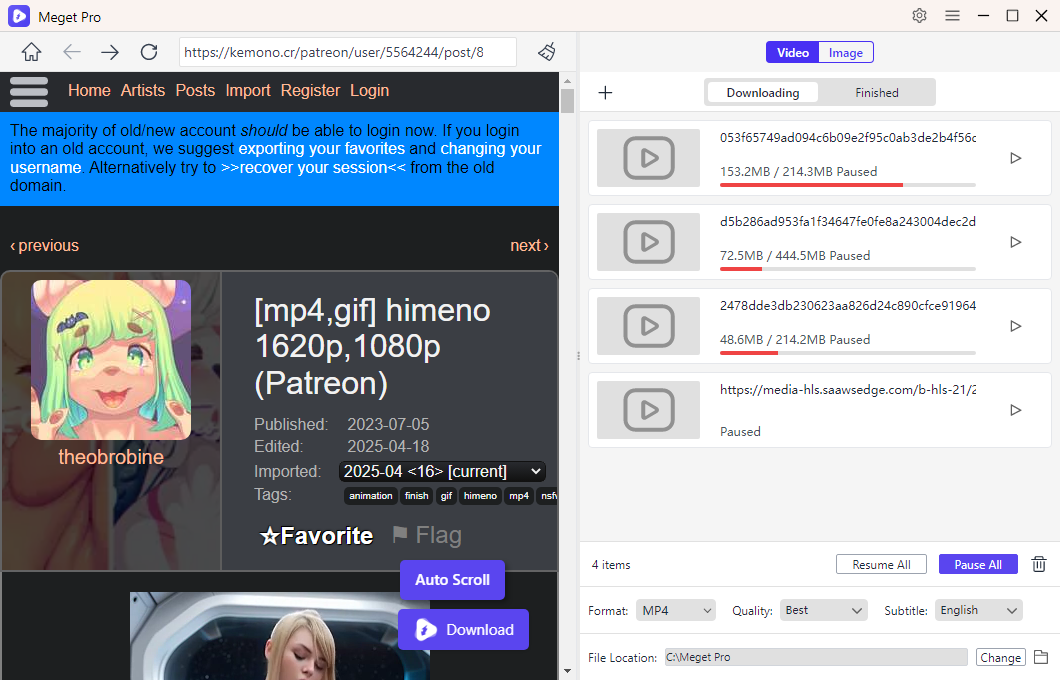Click the purple Download button

tap(463, 629)
